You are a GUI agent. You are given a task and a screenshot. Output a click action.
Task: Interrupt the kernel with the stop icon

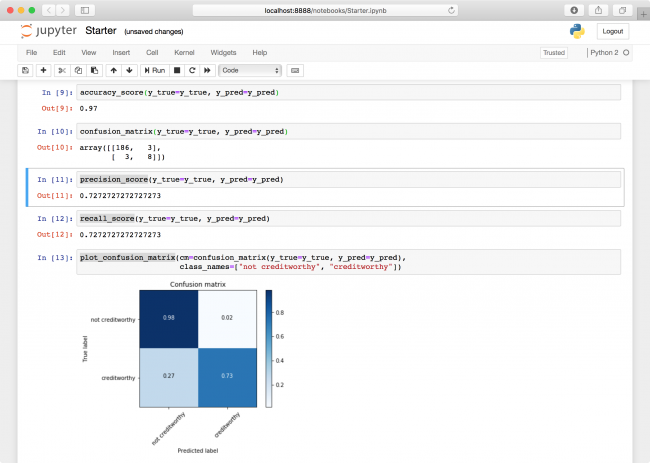click(x=177, y=70)
